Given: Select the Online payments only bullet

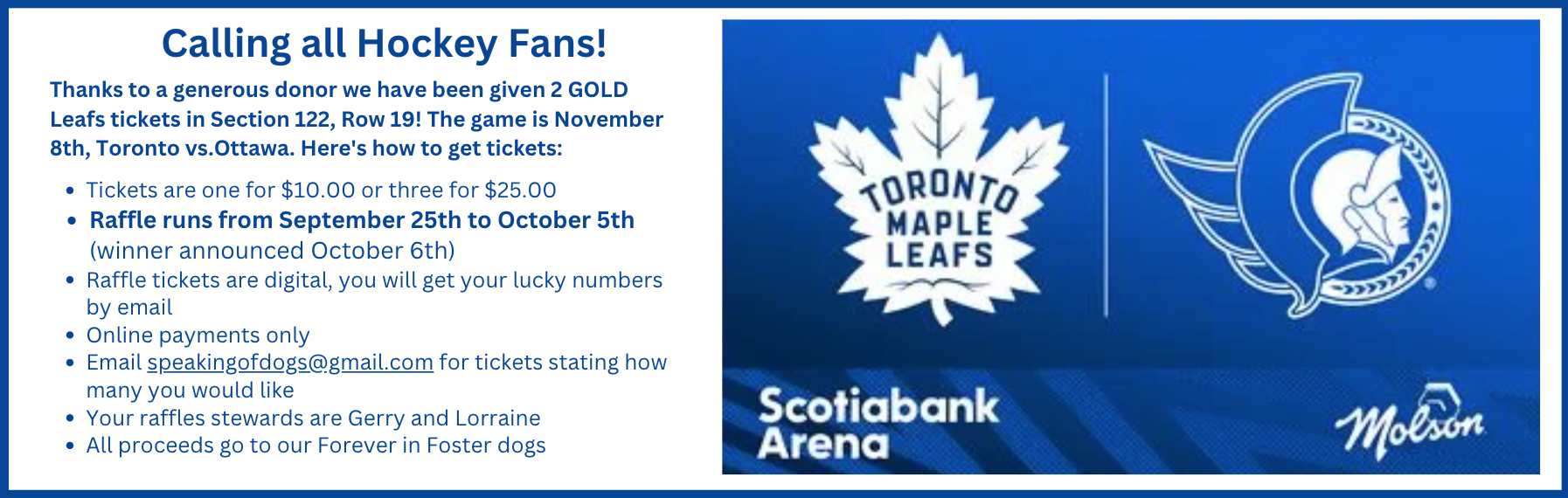Looking at the screenshot, I should point(198,335).
